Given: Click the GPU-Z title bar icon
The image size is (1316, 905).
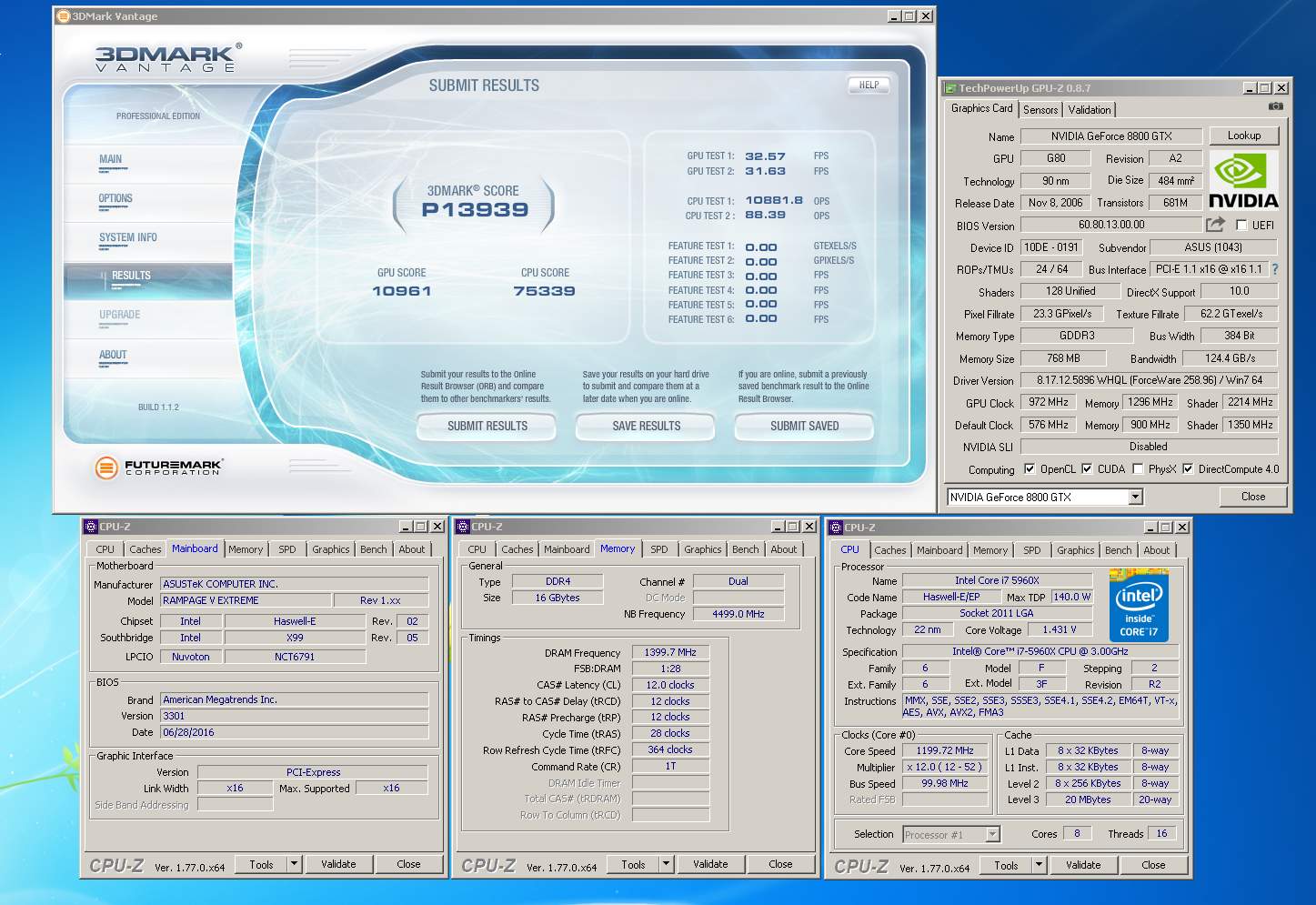Looking at the screenshot, I should pyautogui.click(x=950, y=88).
